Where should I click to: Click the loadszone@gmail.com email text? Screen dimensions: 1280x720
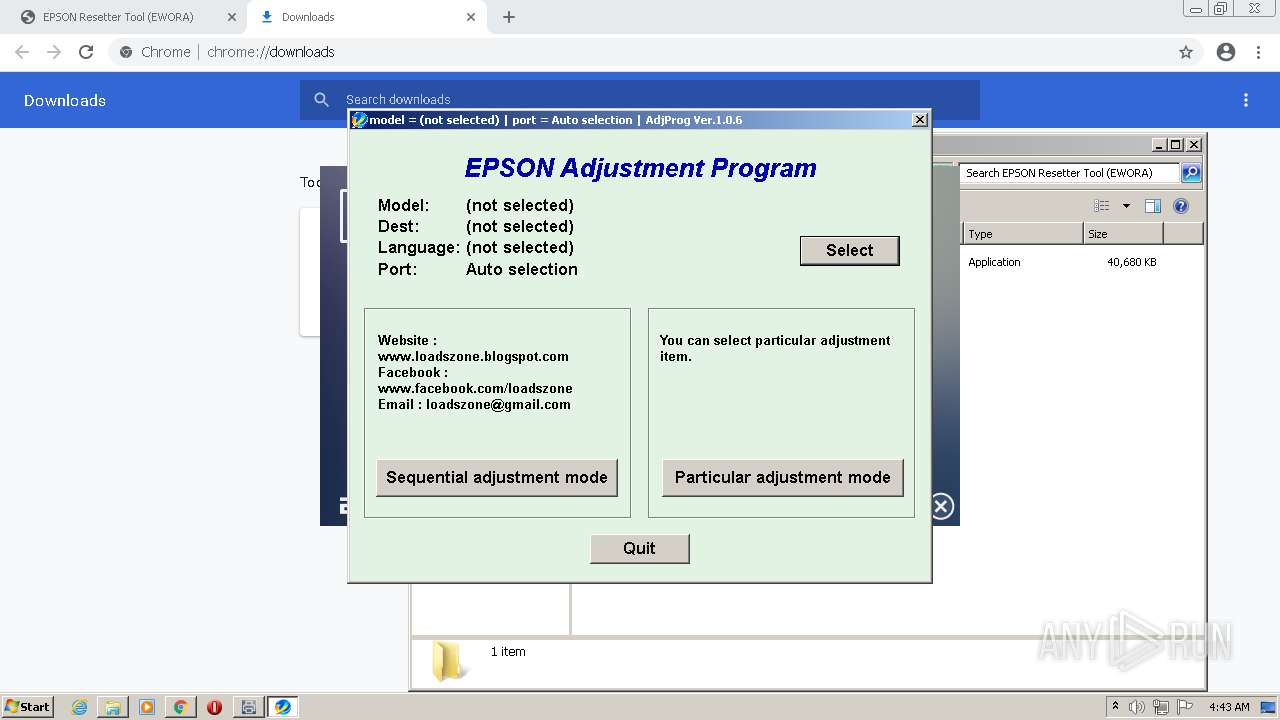[498, 404]
